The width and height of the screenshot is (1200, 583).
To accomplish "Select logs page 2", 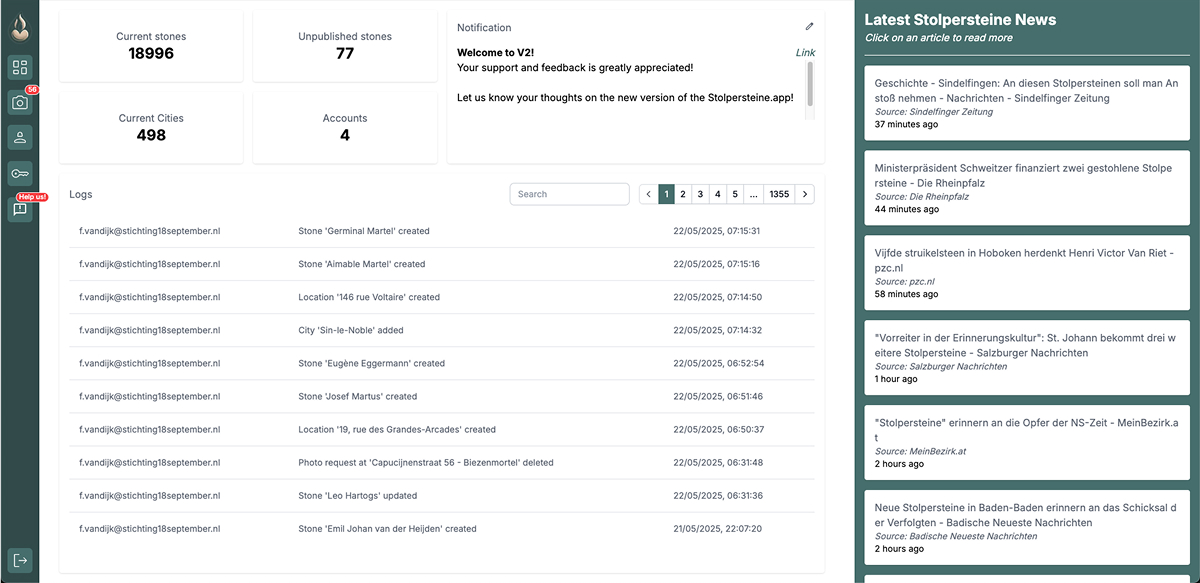I will pyautogui.click(x=683, y=194).
